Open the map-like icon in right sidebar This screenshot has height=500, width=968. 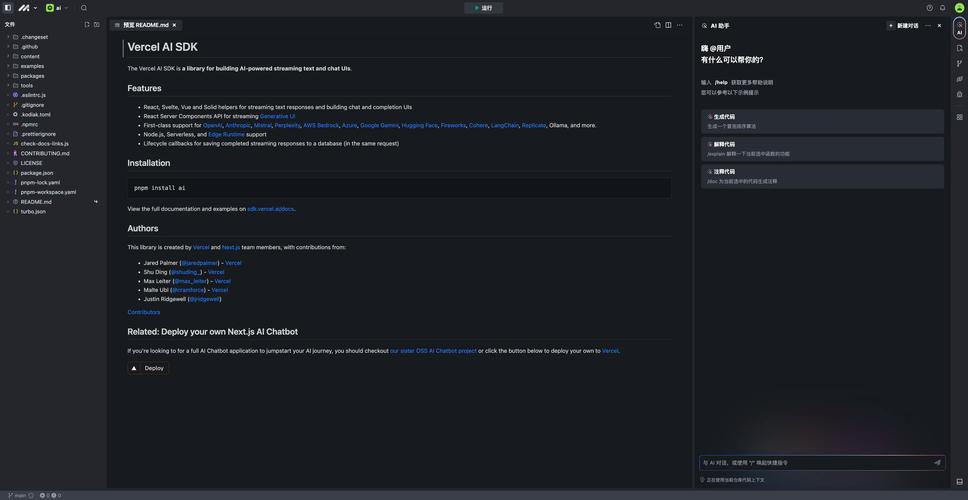(959, 79)
